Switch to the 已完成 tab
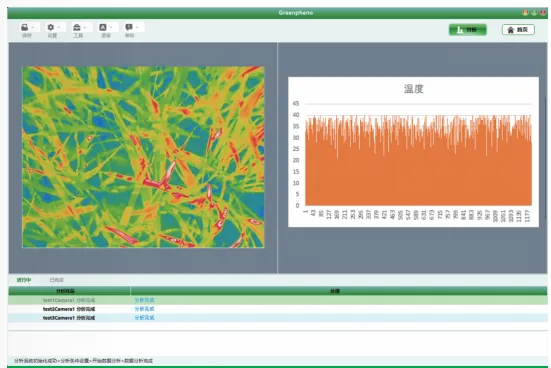Viewport: 551px width, 368px height. coord(56,280)
